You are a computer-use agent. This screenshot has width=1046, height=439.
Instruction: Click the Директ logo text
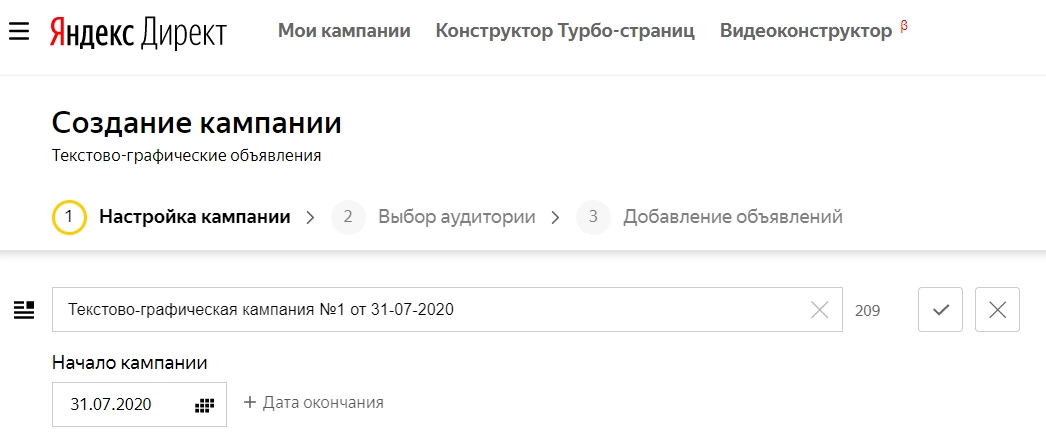[x=183, y=33]
